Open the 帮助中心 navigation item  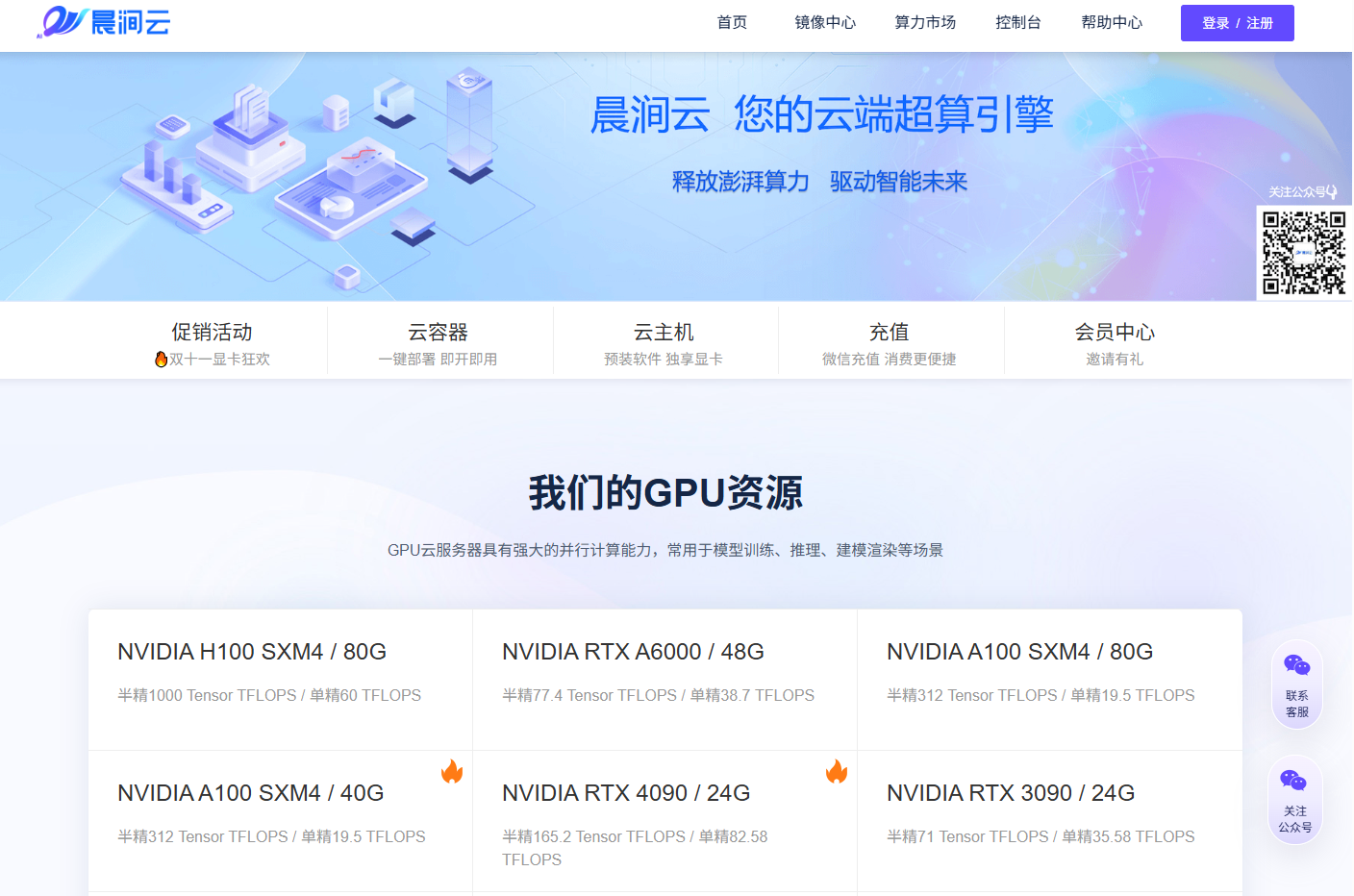1112,22
